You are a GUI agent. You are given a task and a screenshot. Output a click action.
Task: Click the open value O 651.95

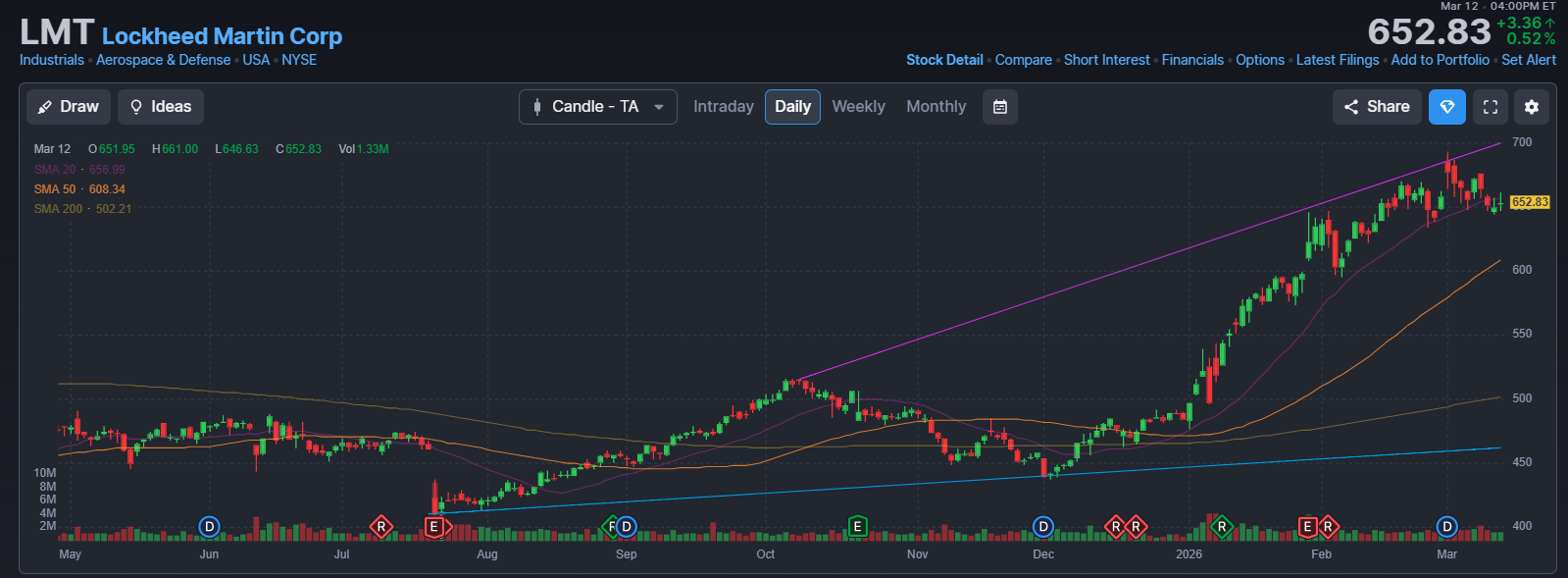pos(112,149)
